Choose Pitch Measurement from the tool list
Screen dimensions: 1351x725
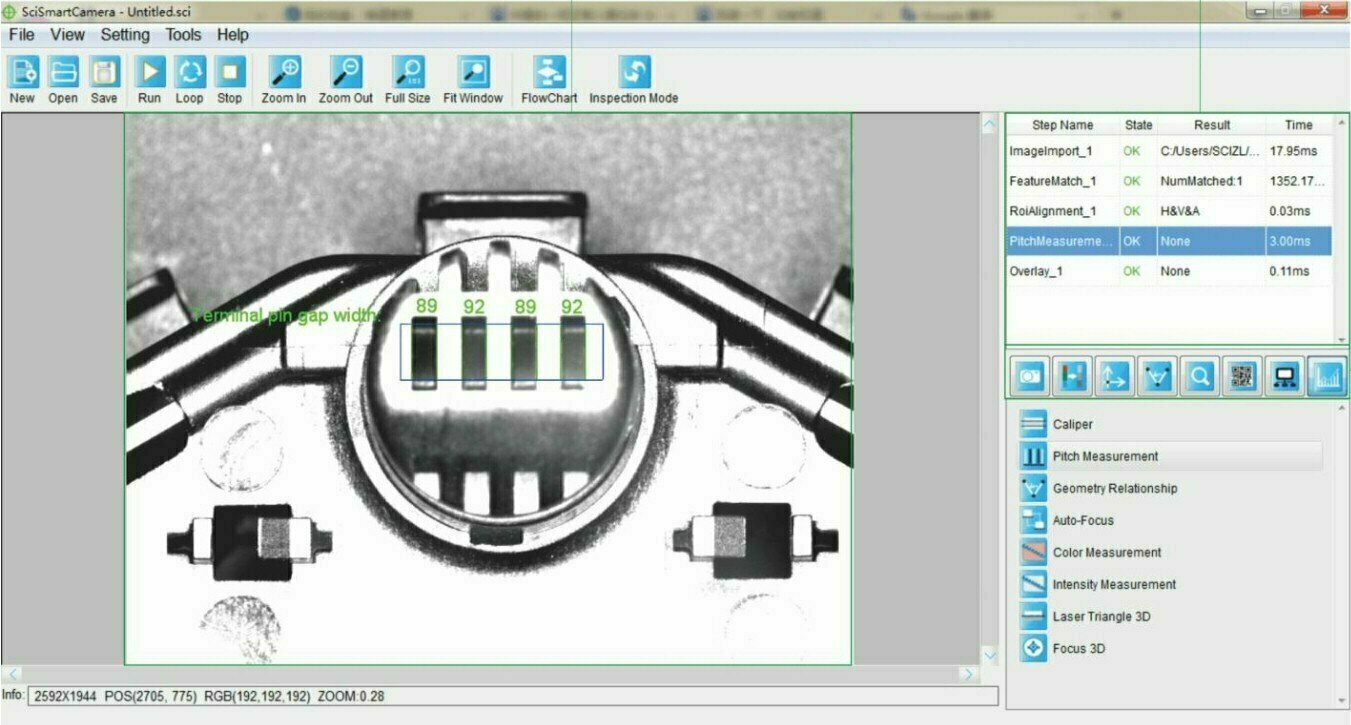[x=1170, y=456]
